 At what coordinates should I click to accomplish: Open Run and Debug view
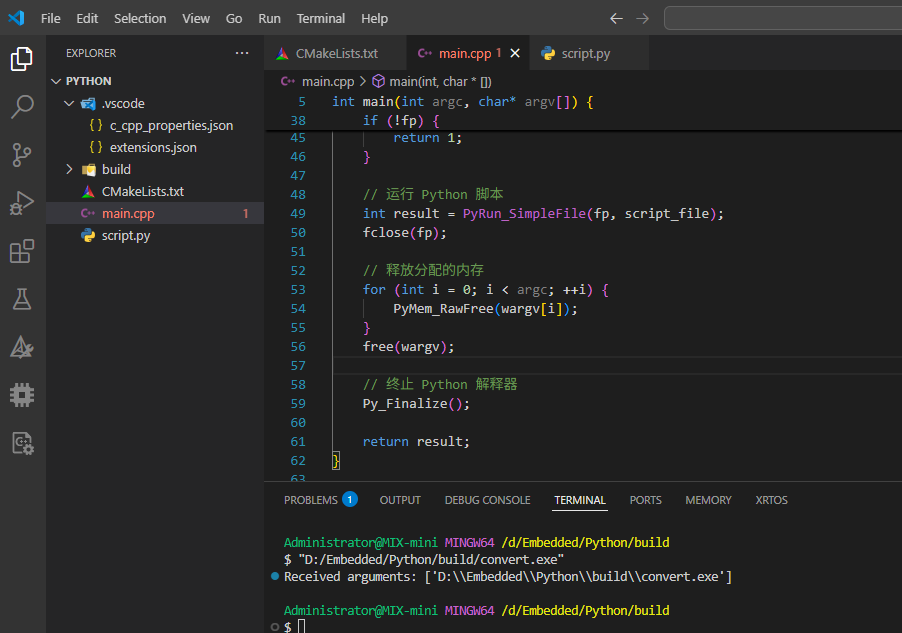[x=22, y=203]
